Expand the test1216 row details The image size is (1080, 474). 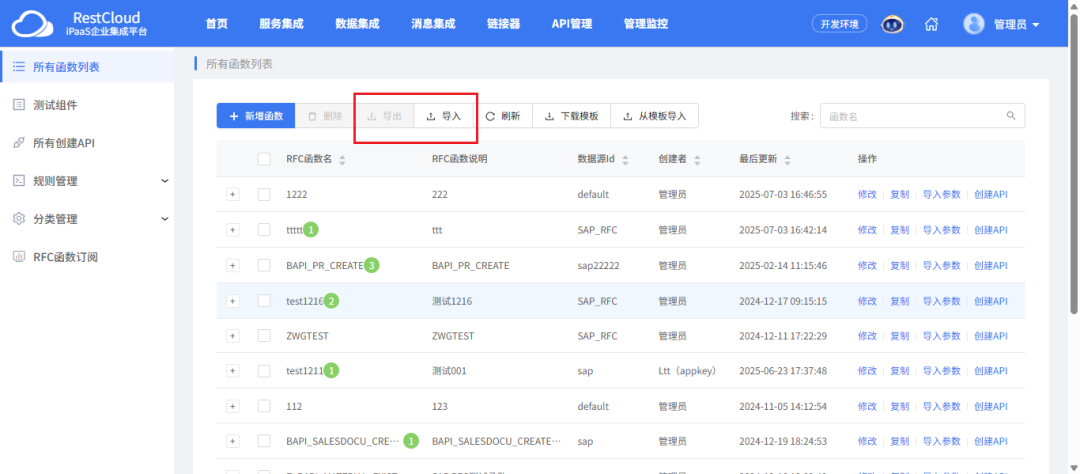233,301
